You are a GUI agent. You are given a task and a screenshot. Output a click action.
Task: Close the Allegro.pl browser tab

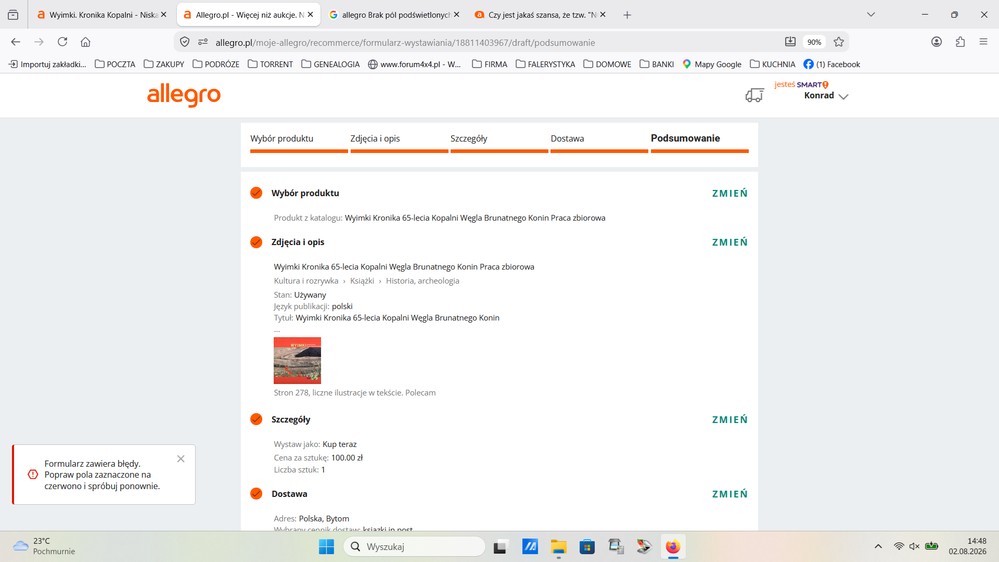click(x=310, y=15)
